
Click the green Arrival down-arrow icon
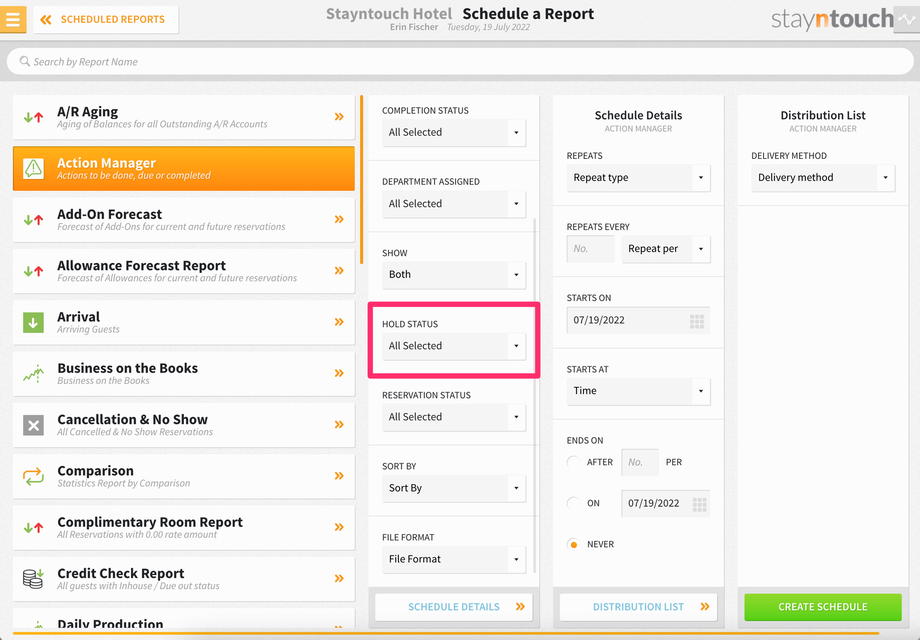[x=33, y=322]
